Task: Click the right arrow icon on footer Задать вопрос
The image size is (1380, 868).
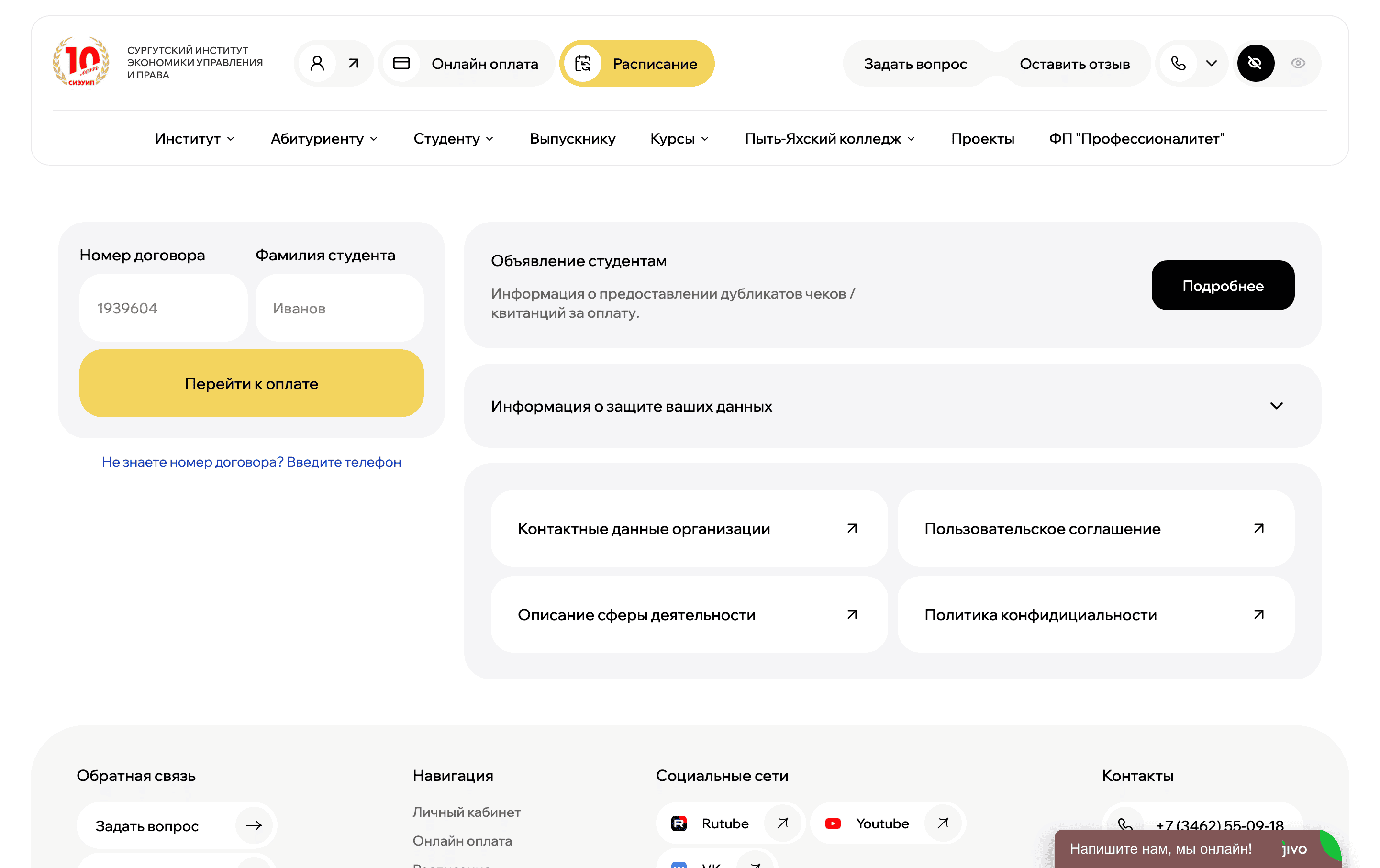Action: pos(254,825)
